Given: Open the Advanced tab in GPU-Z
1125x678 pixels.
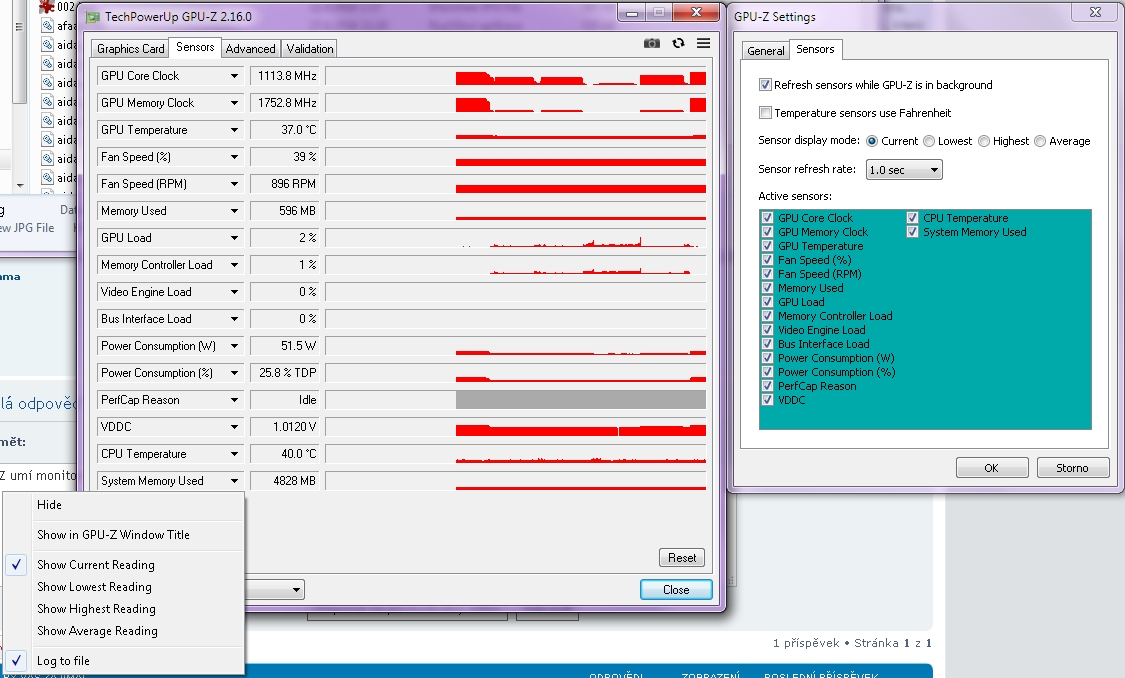Looking at the screenshot, I should [x=250, y=48].
